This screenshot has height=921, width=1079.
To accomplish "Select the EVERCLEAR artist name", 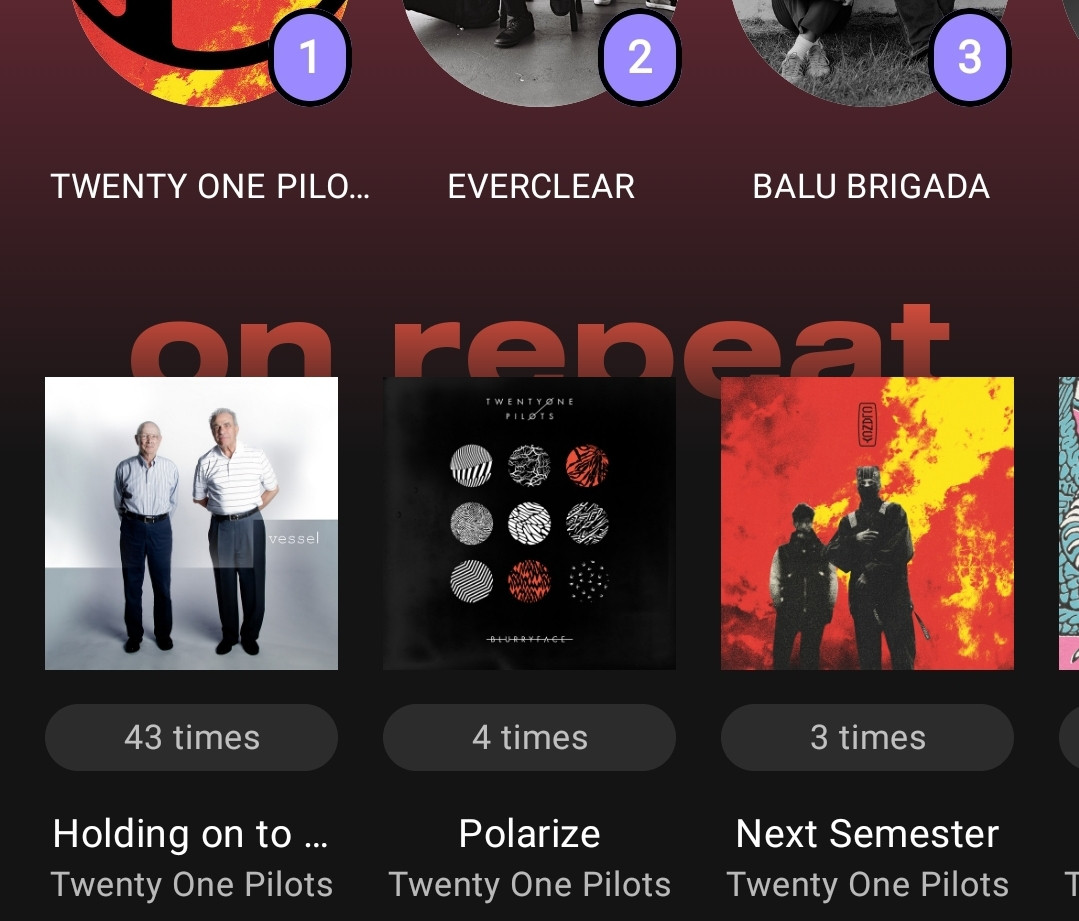I will [541, 187].
